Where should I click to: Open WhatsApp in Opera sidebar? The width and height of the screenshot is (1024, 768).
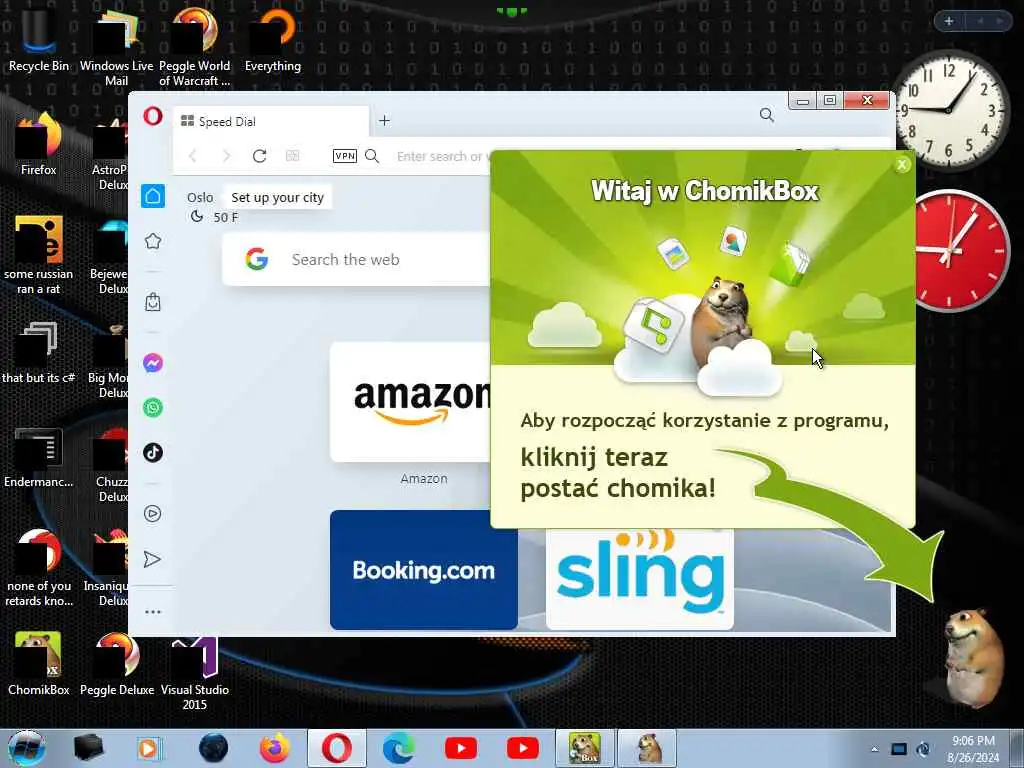point(153,408)
